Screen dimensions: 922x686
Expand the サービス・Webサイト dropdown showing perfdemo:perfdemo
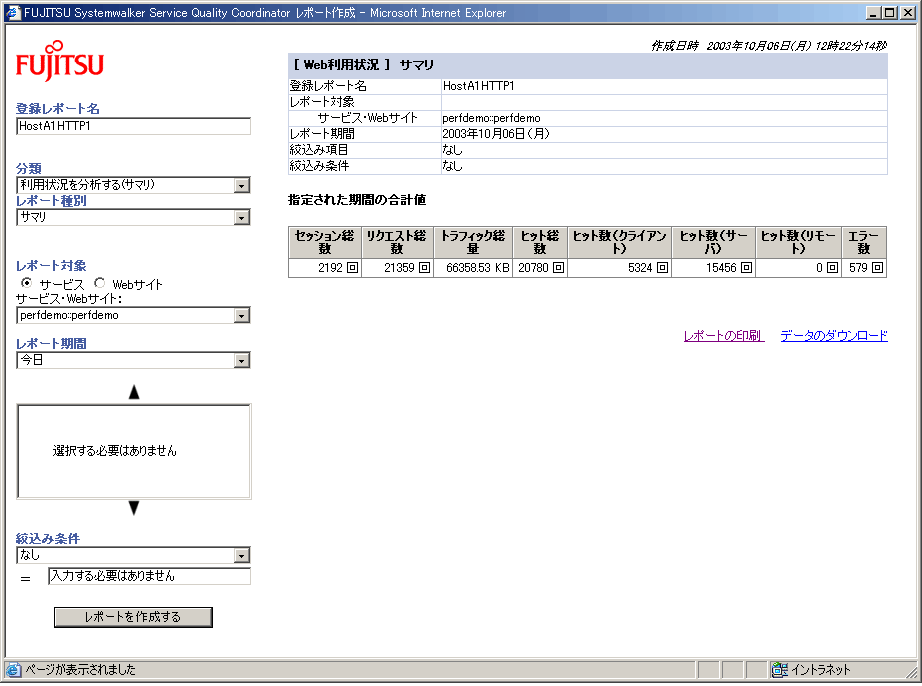(x=241, y=316)
